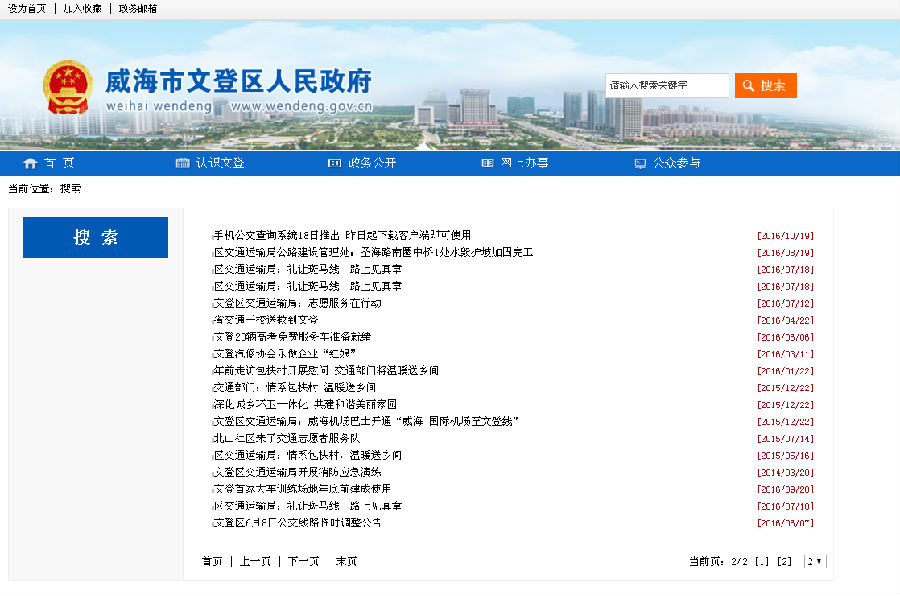
Task: Click the blue 搜索 sidebar panel
Action: point(95,237)
